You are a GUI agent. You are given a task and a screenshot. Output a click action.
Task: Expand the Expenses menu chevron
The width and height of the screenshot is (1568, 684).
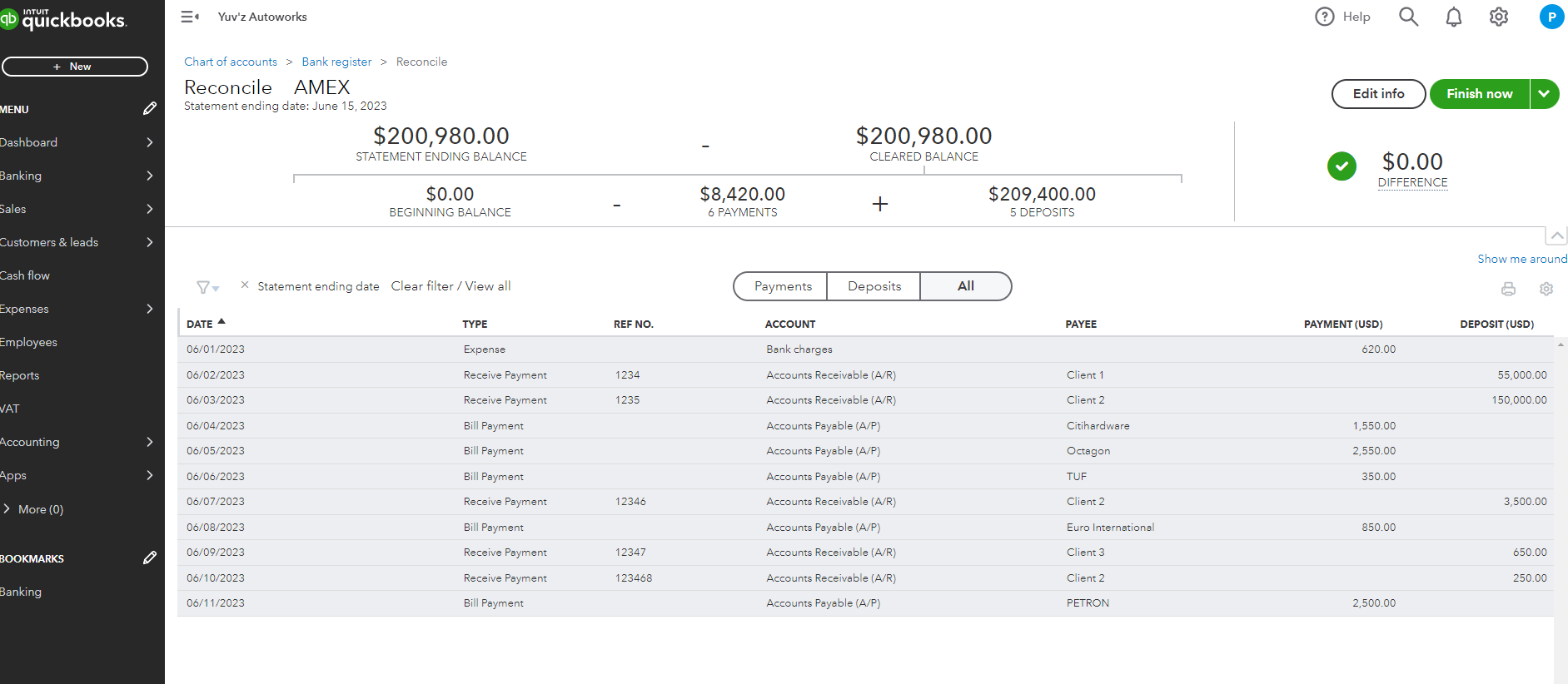coord(150,309)
